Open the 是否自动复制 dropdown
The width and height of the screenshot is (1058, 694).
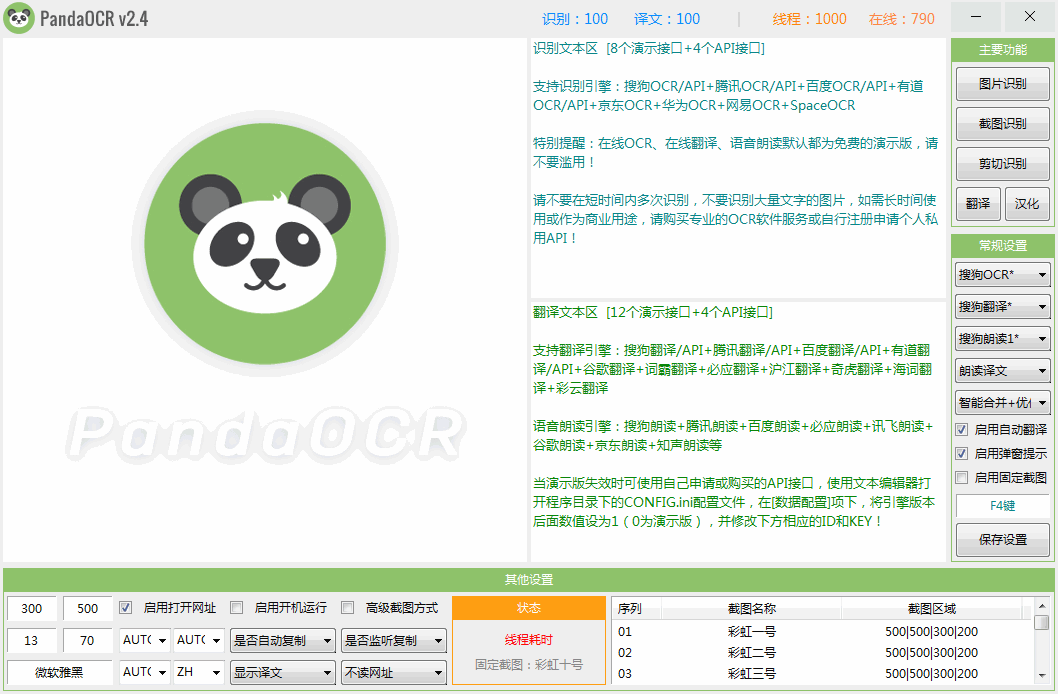[x=283, y=640]
